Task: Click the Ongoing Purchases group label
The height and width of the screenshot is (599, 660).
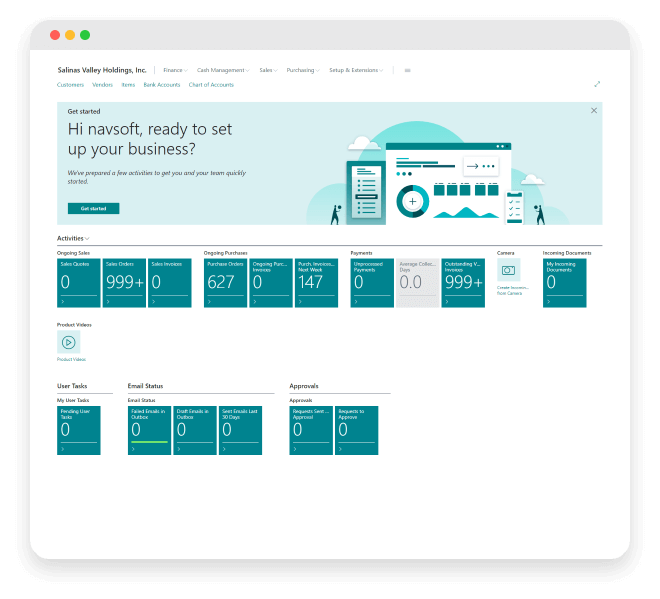Action: pos(226,253)
